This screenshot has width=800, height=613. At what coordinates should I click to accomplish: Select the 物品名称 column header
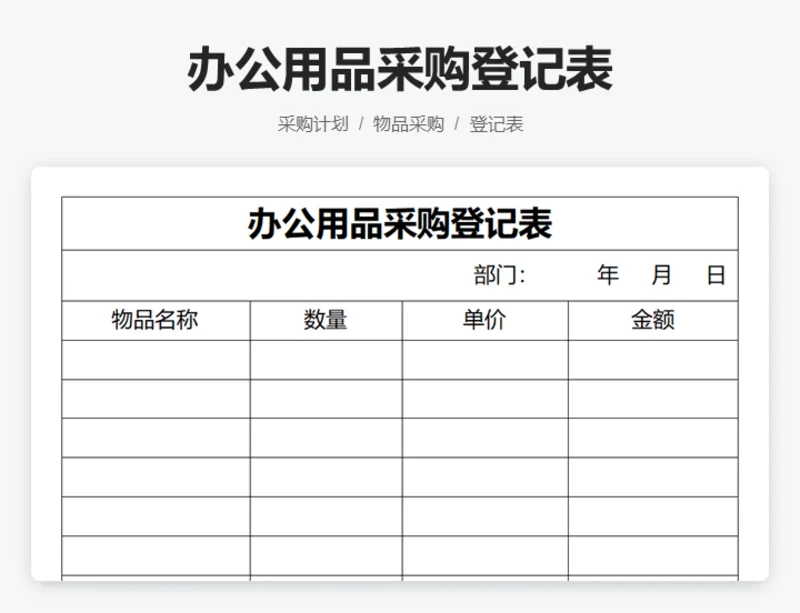[x=156, y=321]
